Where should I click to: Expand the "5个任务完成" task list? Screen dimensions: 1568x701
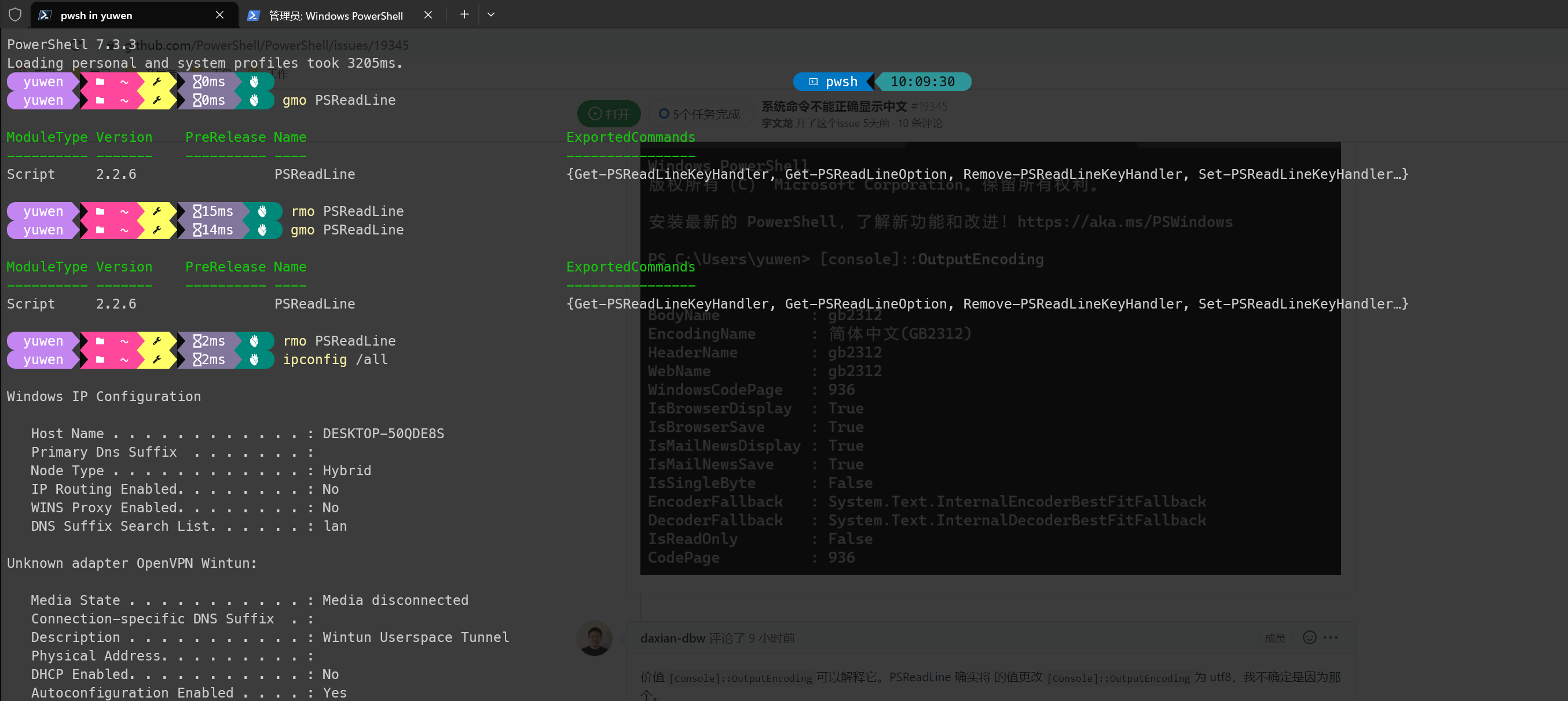click(700, 113)
